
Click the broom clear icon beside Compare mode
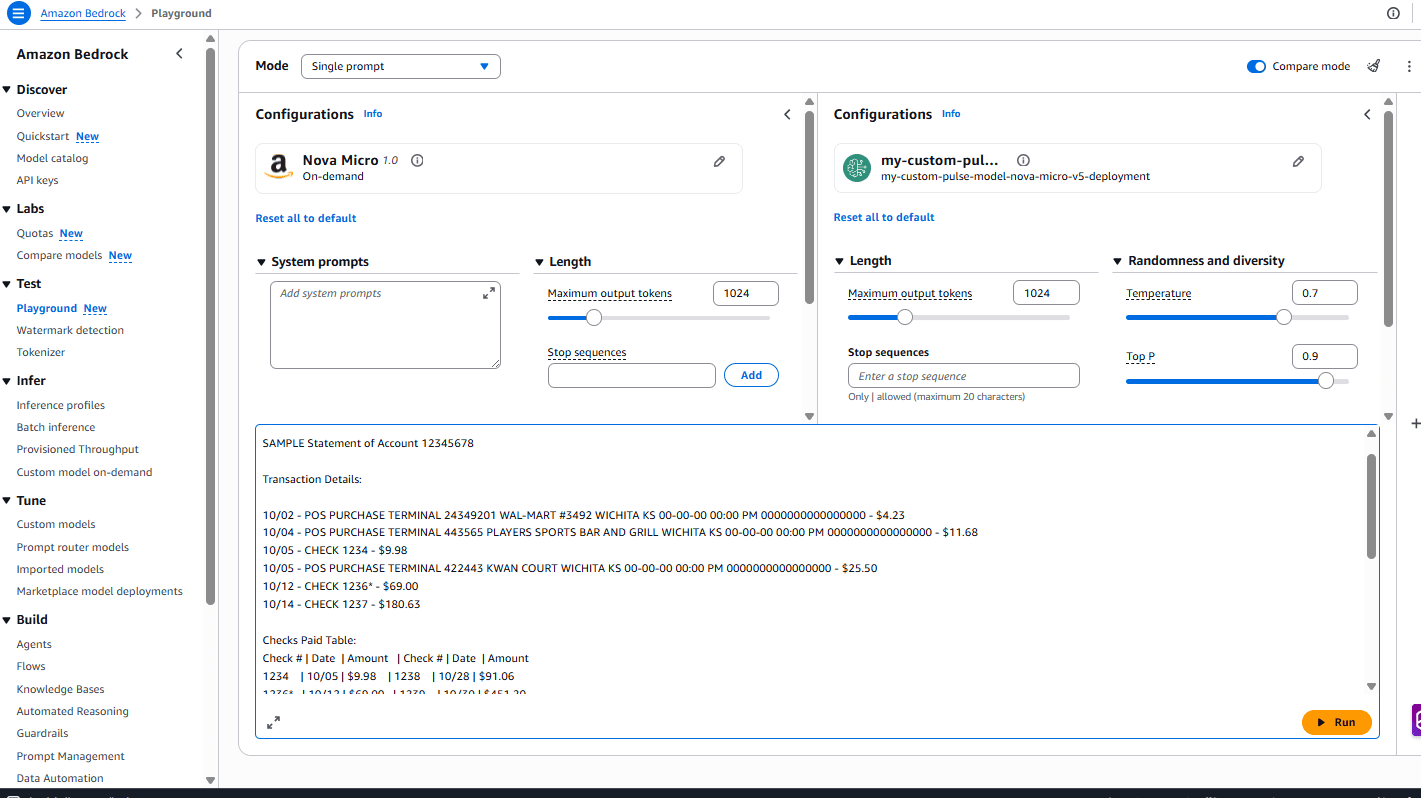coord(1374,66)
